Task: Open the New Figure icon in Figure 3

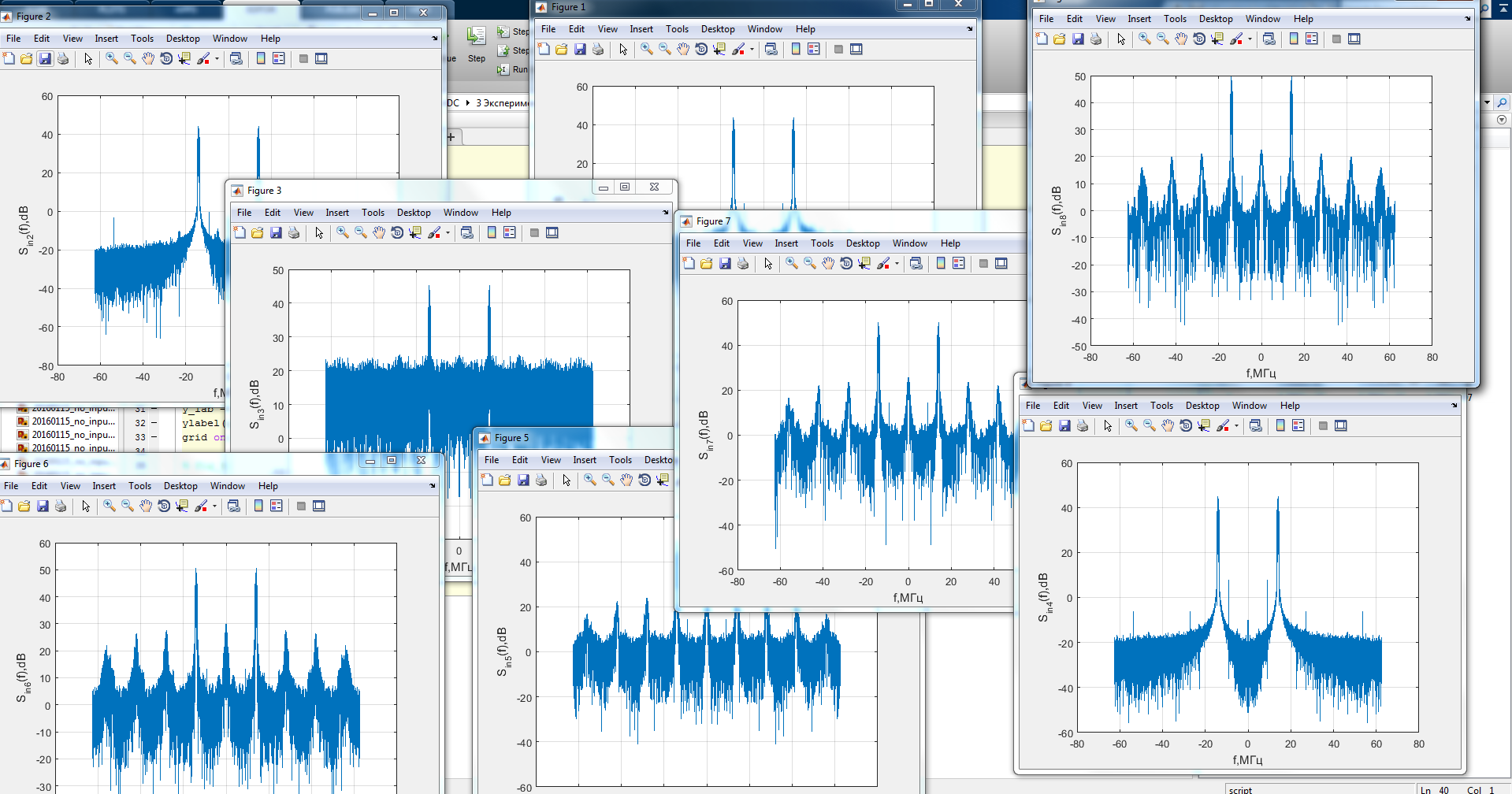Action: 240,232
